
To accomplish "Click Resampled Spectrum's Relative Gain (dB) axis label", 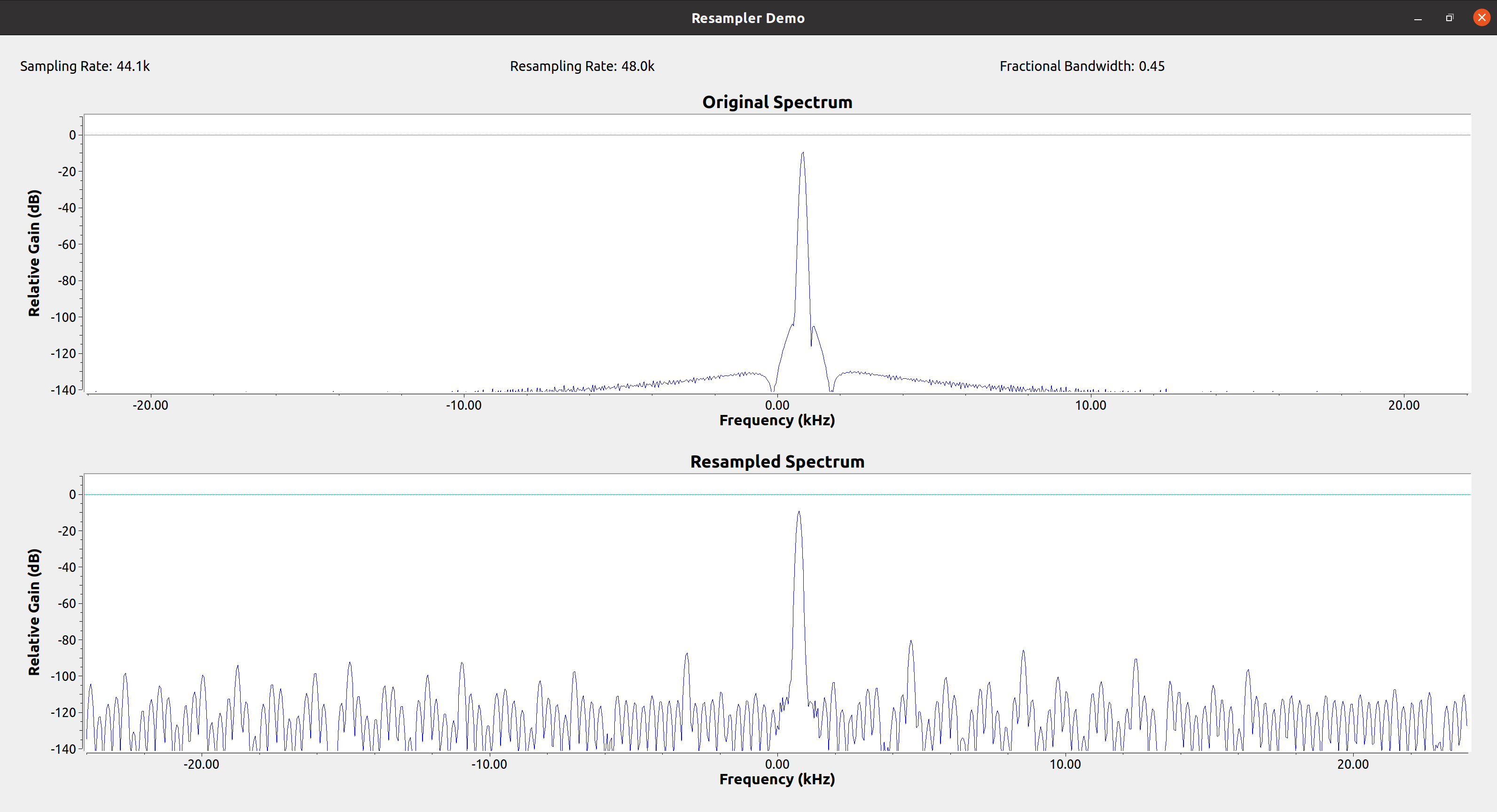I will point(34,612).
